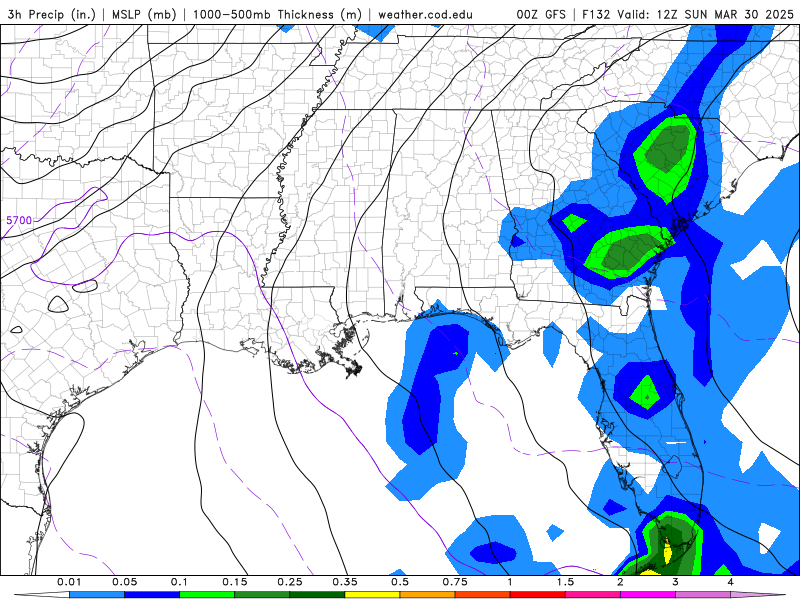Pick the yellow 0.35 legend swatch
Image resolution: width=800 pixels, height=600 pixels.
pyautogui.click(x=372, y=595)
